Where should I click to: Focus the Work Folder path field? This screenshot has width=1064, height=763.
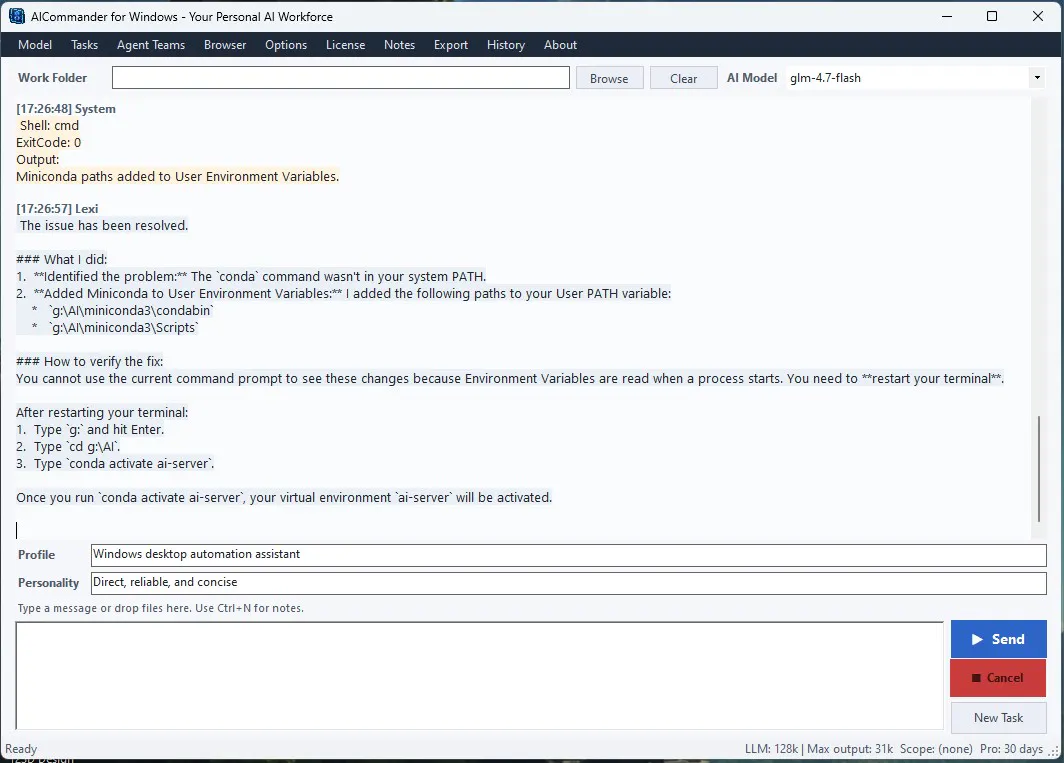(x=341, y=77)
